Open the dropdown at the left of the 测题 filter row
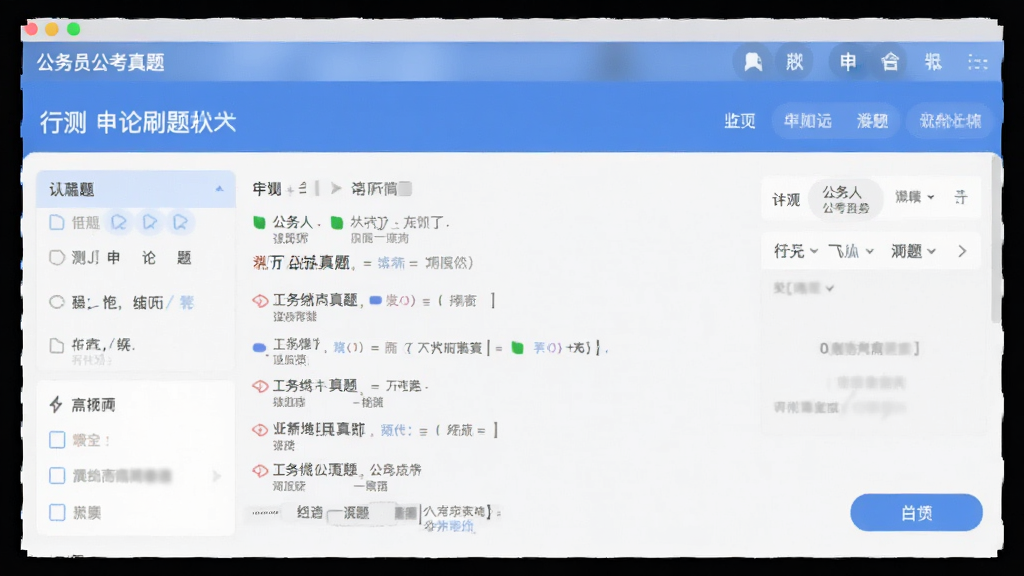This screenshot has width=1024, height=576. [x=796, y=251]
